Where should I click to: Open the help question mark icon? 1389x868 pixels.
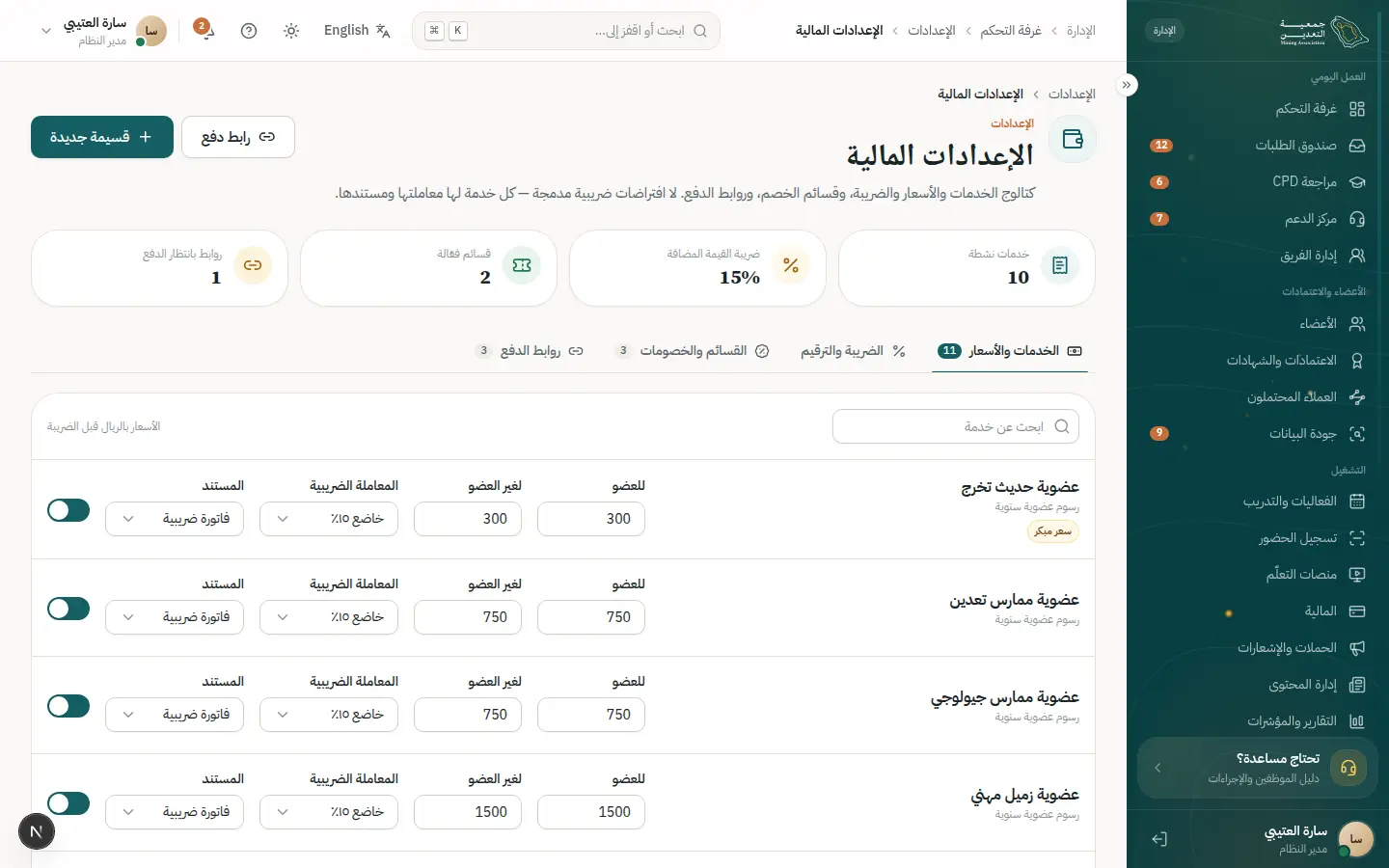[249, 31]
